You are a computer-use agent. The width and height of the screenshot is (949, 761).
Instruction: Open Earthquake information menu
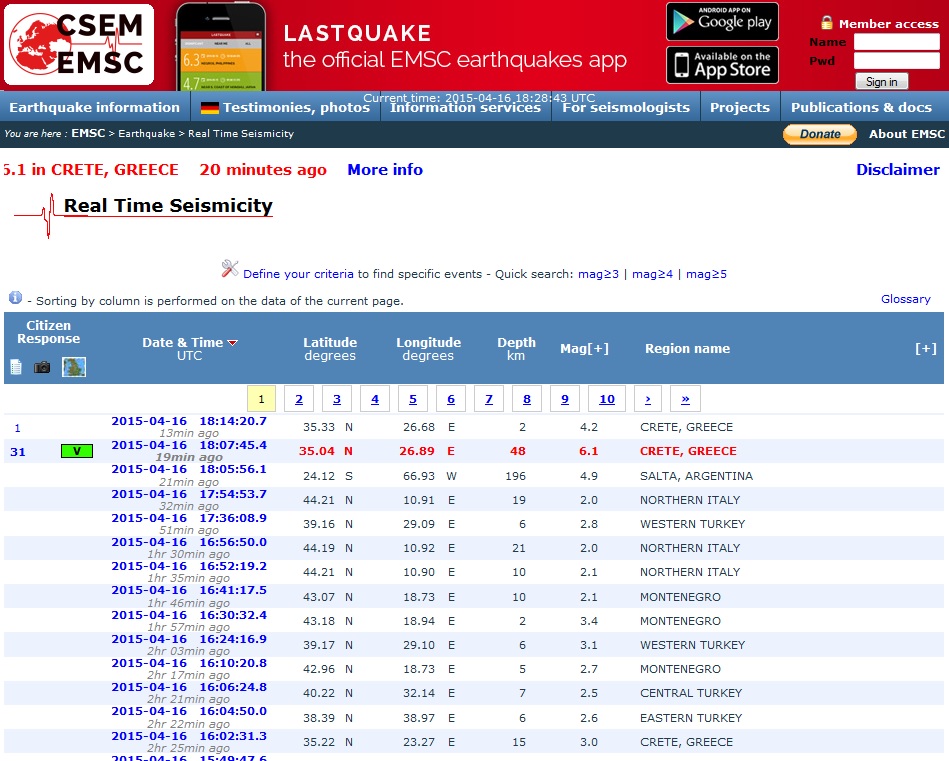tap(94, 107)
